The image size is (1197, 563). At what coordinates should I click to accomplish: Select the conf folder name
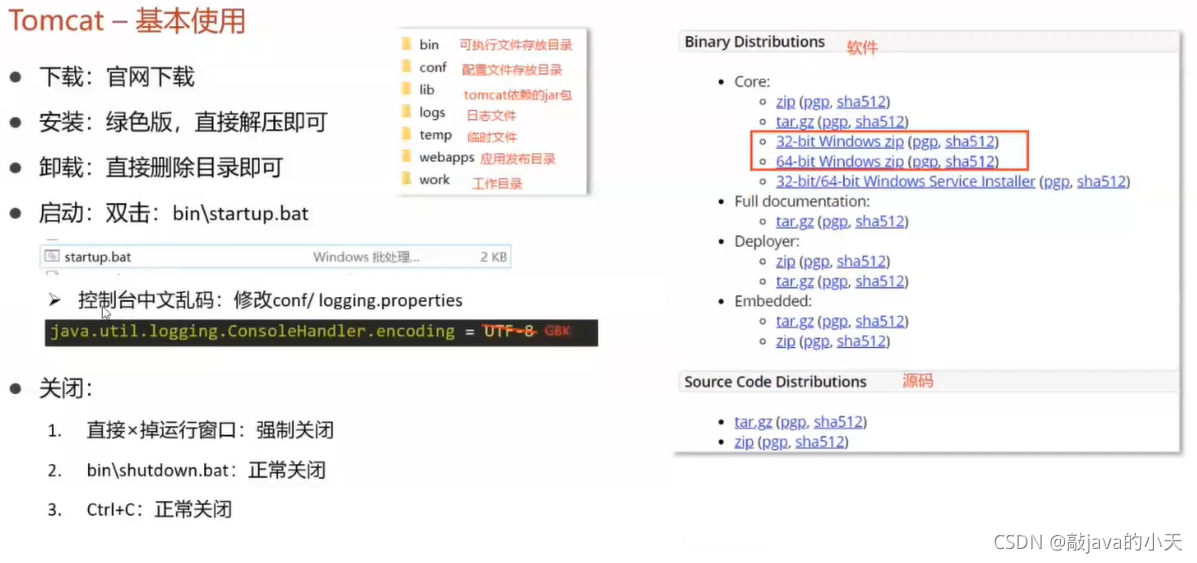tap(433, 67)
